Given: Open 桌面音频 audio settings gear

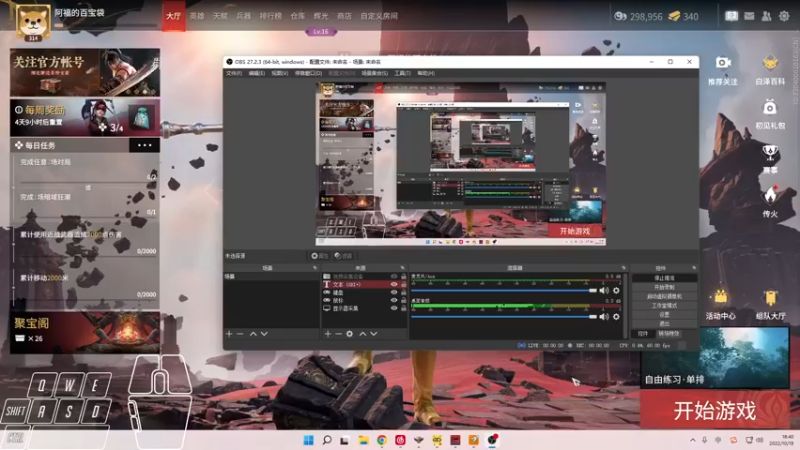Looking at the screenshot, I should coord(616,317).
